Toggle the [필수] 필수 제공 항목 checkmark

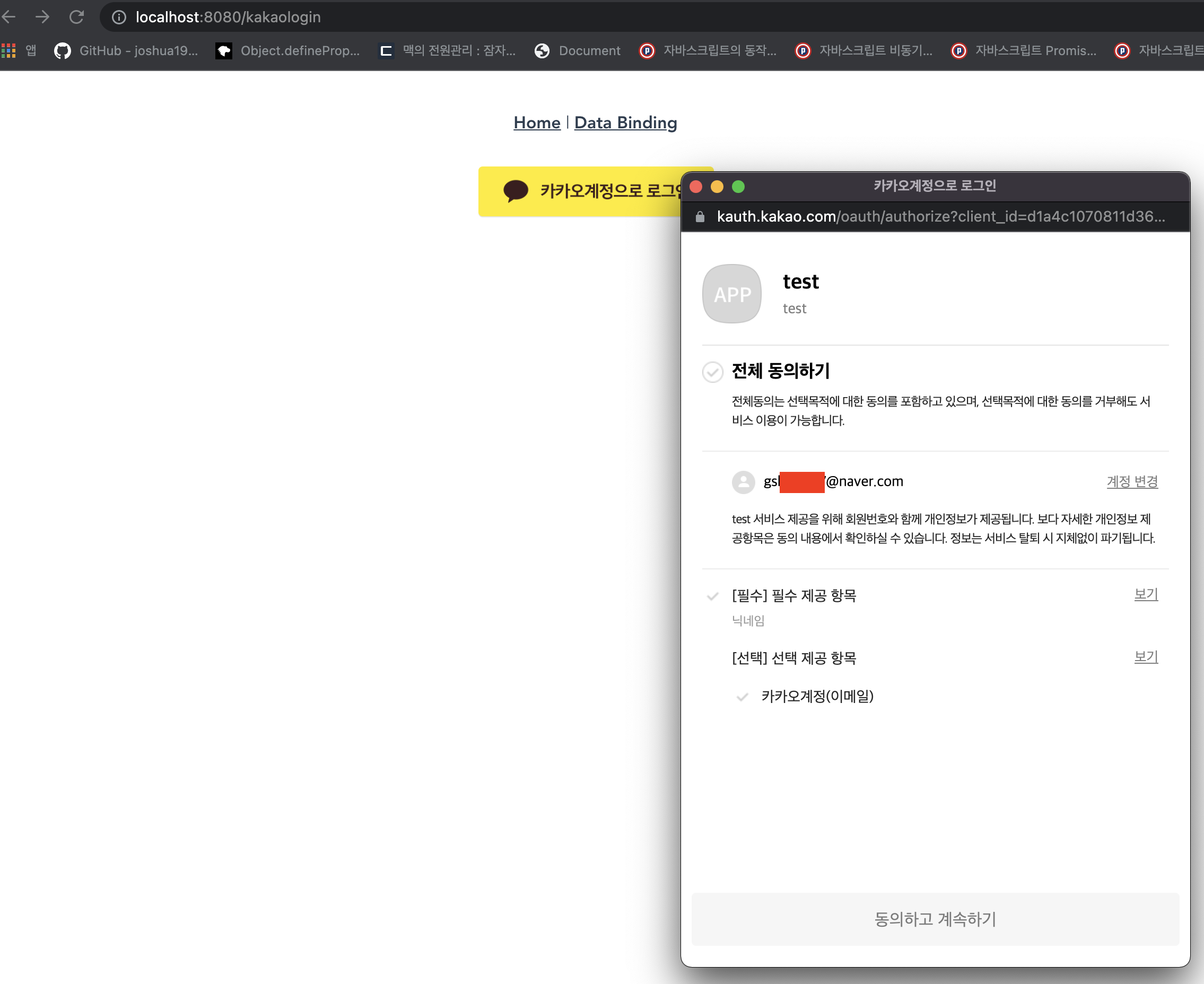[x=712, y=596]
